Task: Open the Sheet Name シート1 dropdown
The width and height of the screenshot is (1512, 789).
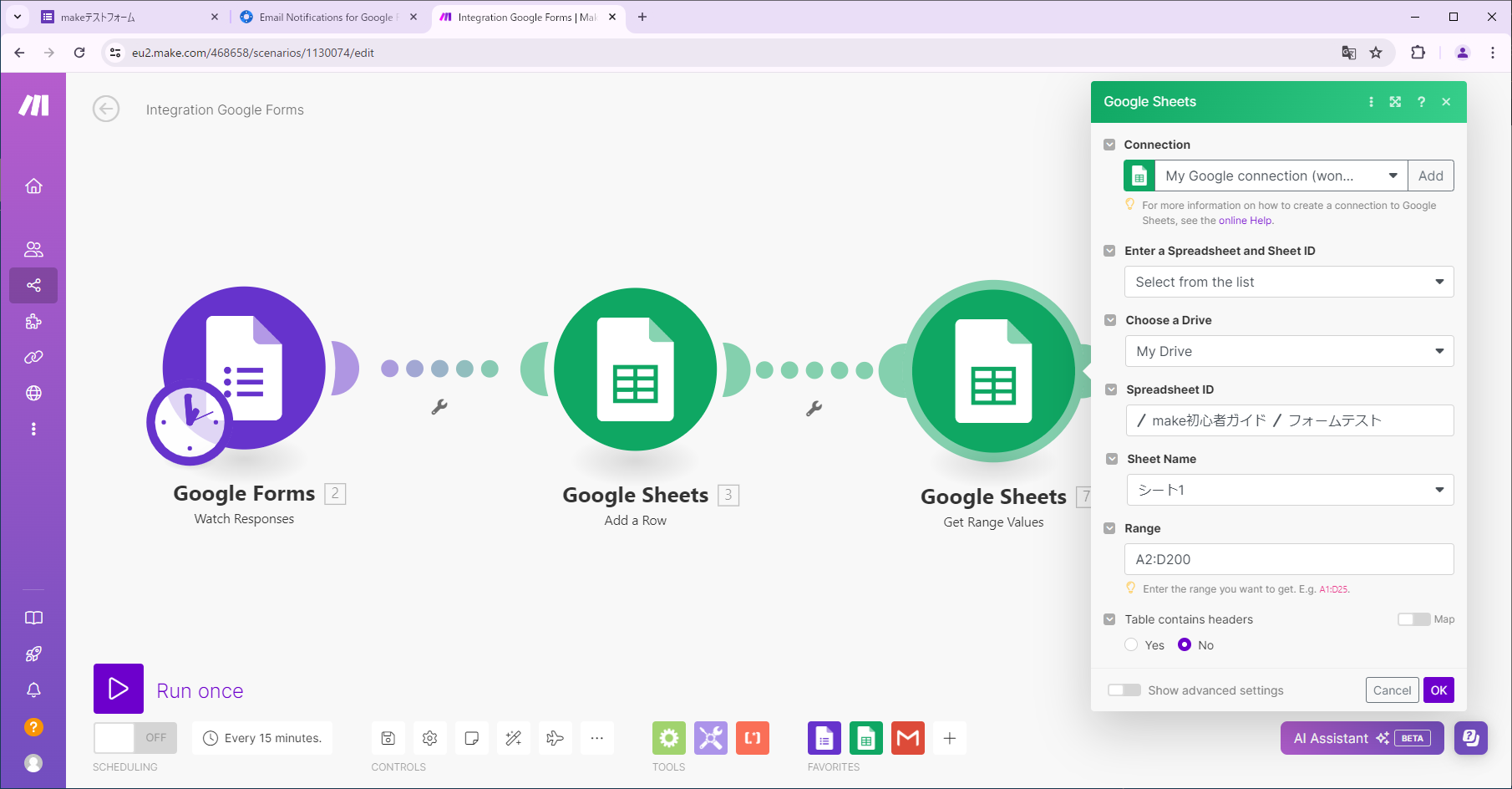Action: (x=1290, y=490)
